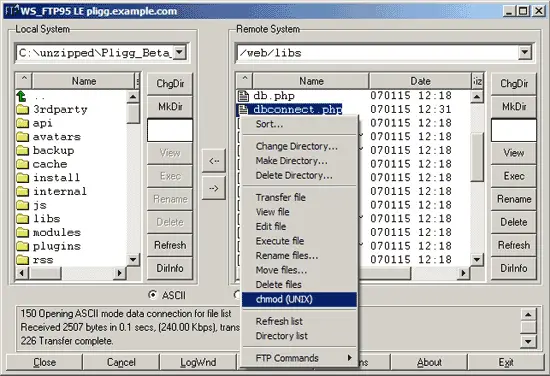Choose Make Directory... in context menu
The height and width of the screenshot is (376, 550).
[299, 161]
